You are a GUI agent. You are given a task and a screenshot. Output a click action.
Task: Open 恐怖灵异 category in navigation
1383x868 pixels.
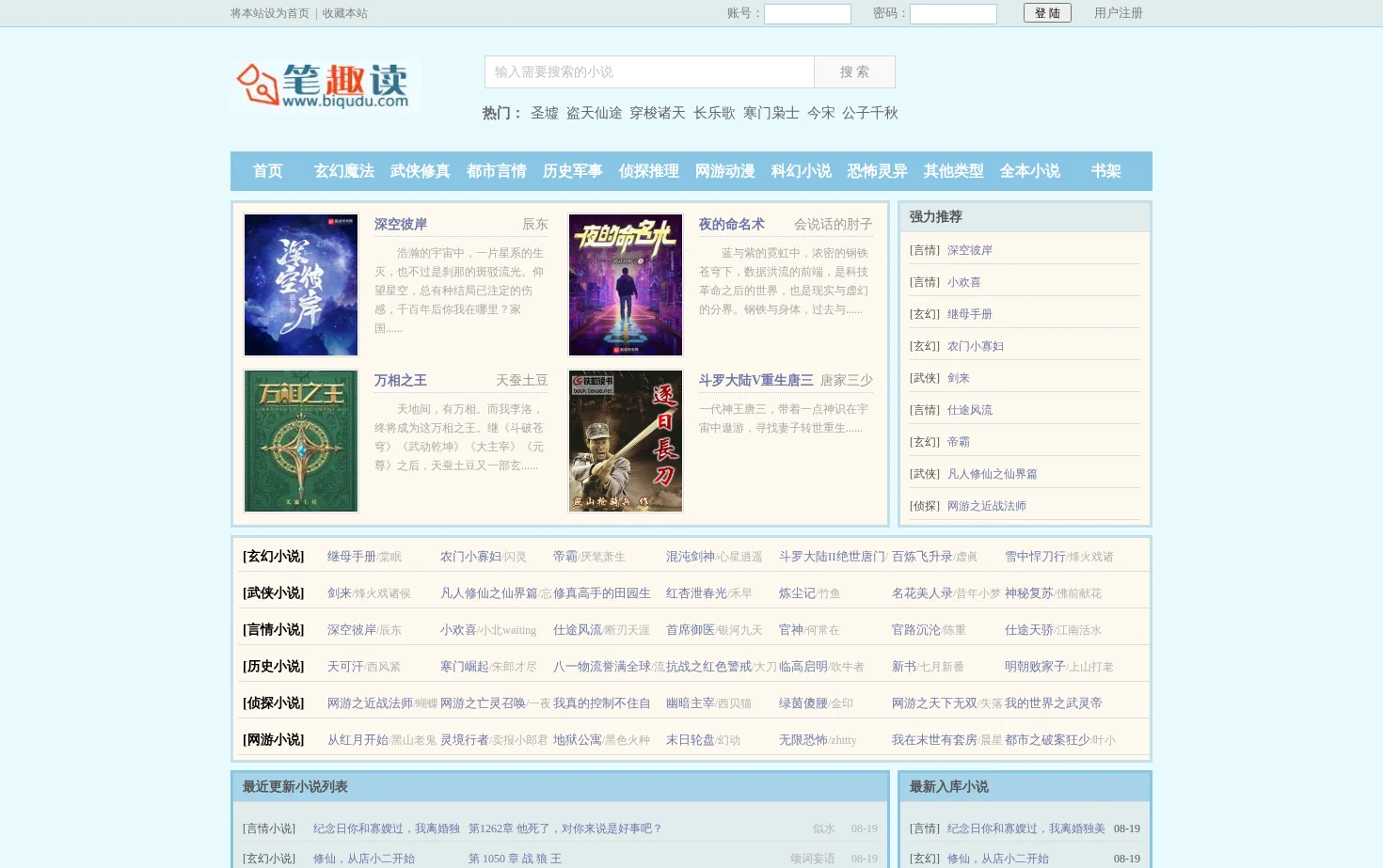[x=878, y=171]
